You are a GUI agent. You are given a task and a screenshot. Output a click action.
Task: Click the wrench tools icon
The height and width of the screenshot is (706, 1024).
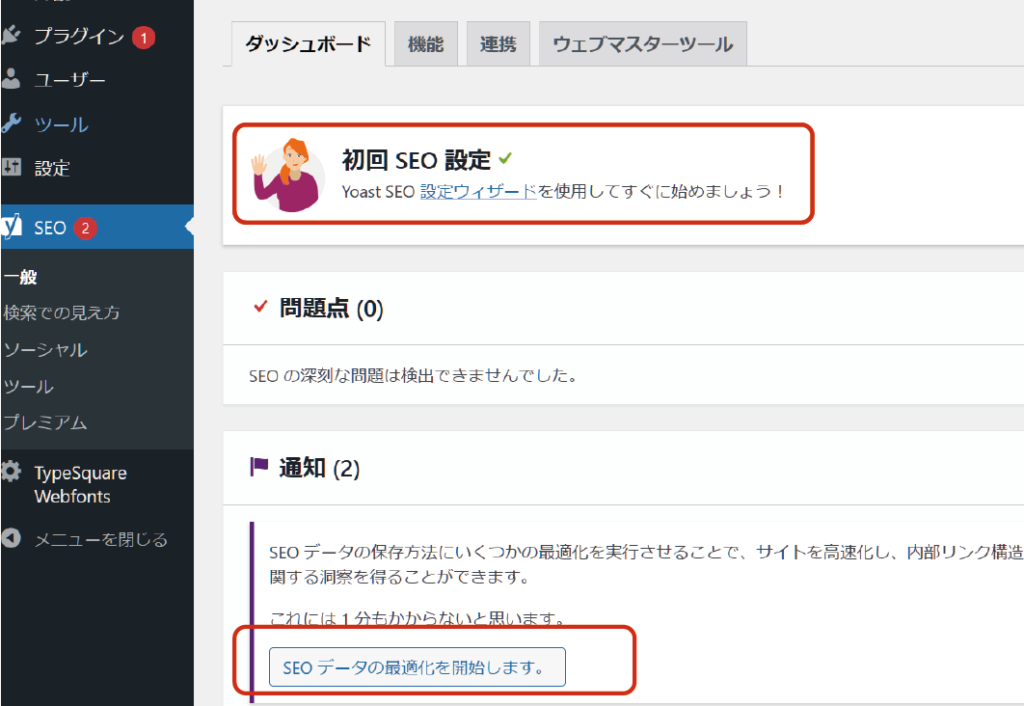click(x=11, y=123)
